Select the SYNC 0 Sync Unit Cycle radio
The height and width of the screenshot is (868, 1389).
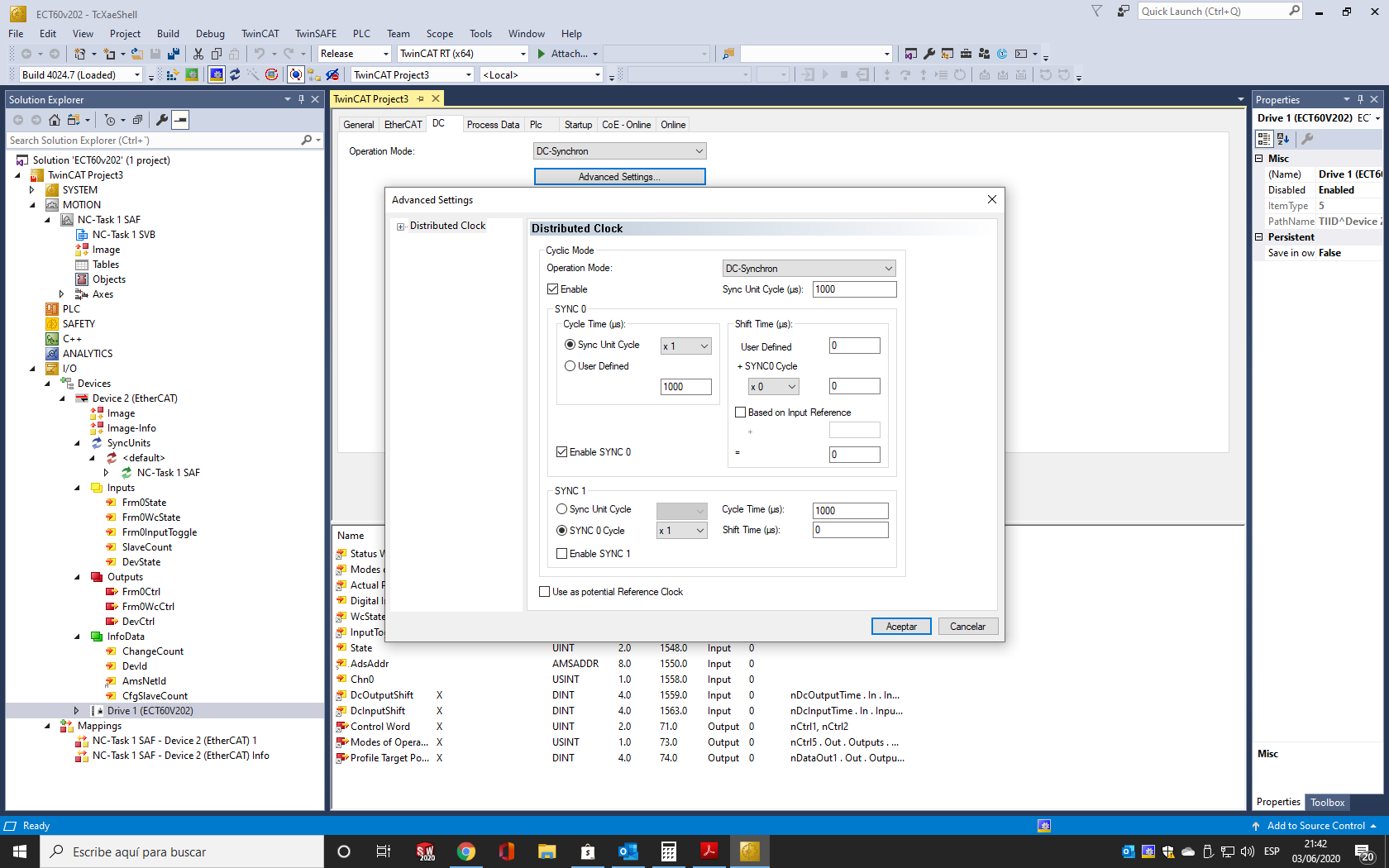[x=570, y=345]
